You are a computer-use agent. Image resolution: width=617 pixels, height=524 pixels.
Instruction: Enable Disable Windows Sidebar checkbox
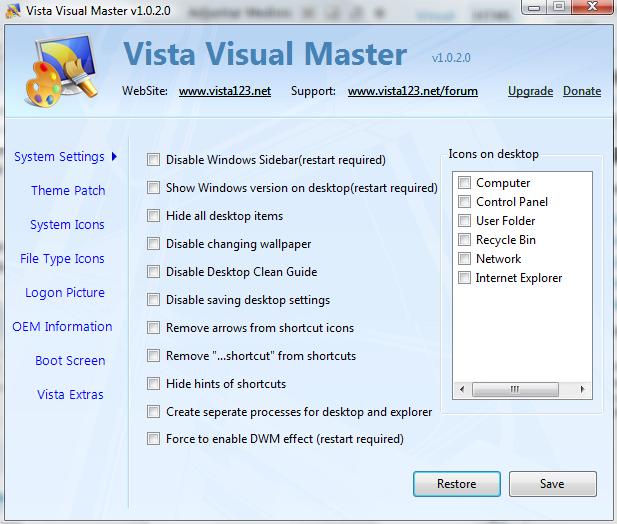153,160
